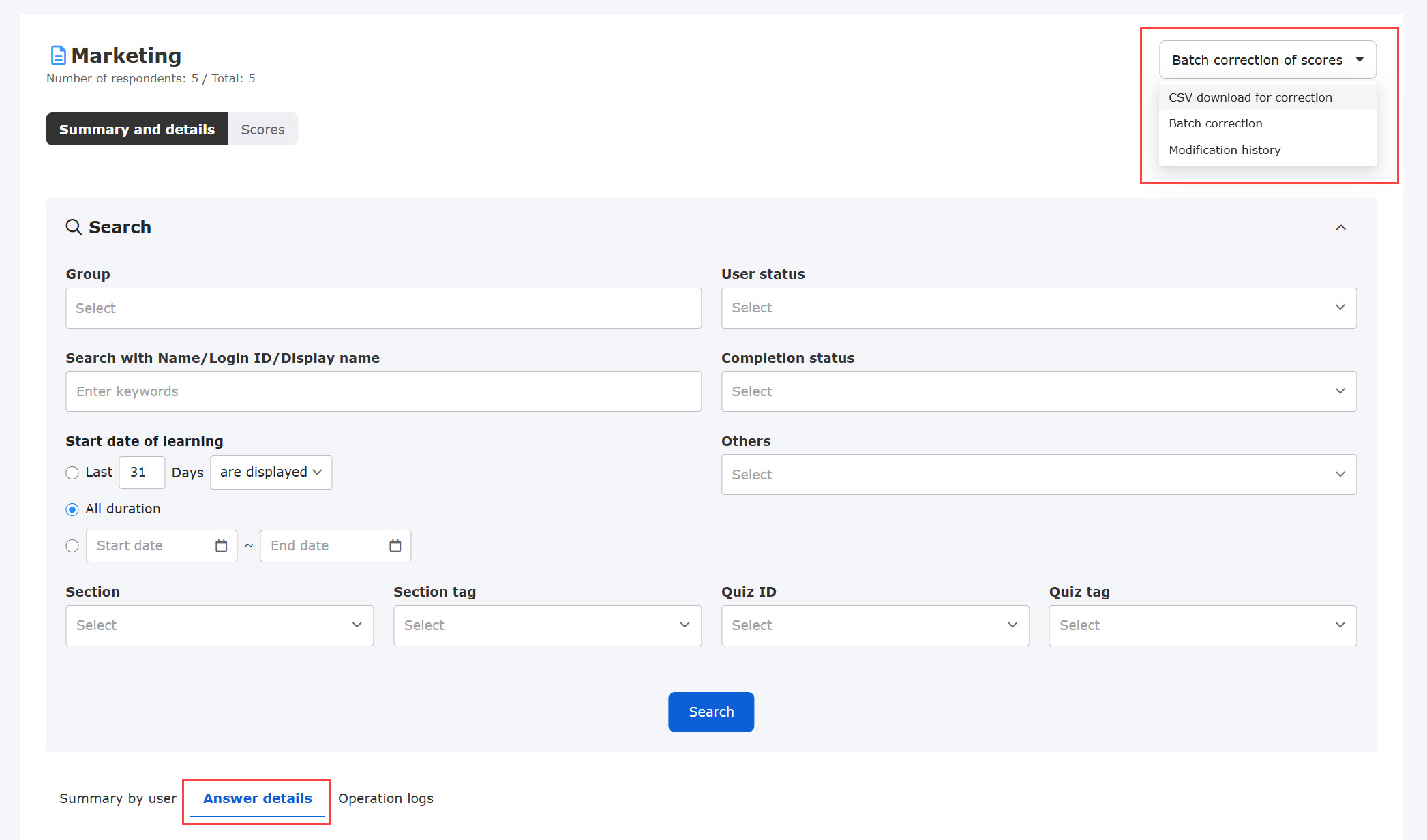
Task: Switch to the Scores tab
Action: 262,130
